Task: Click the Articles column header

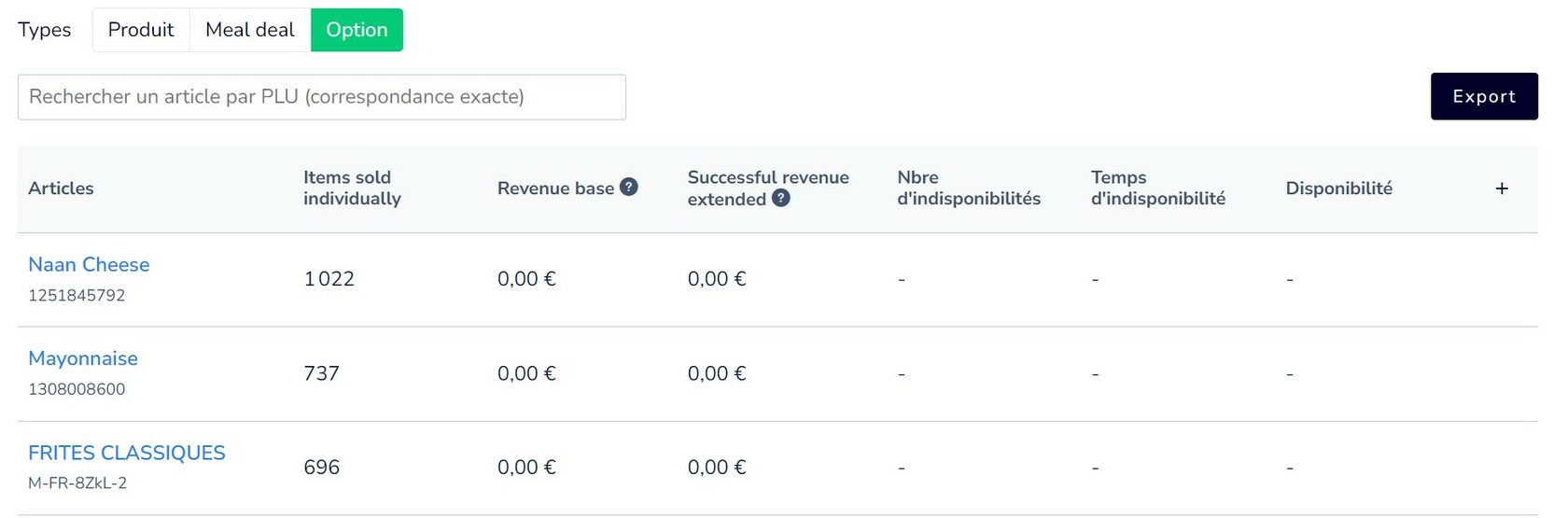Action: click(x=61, y=189)
